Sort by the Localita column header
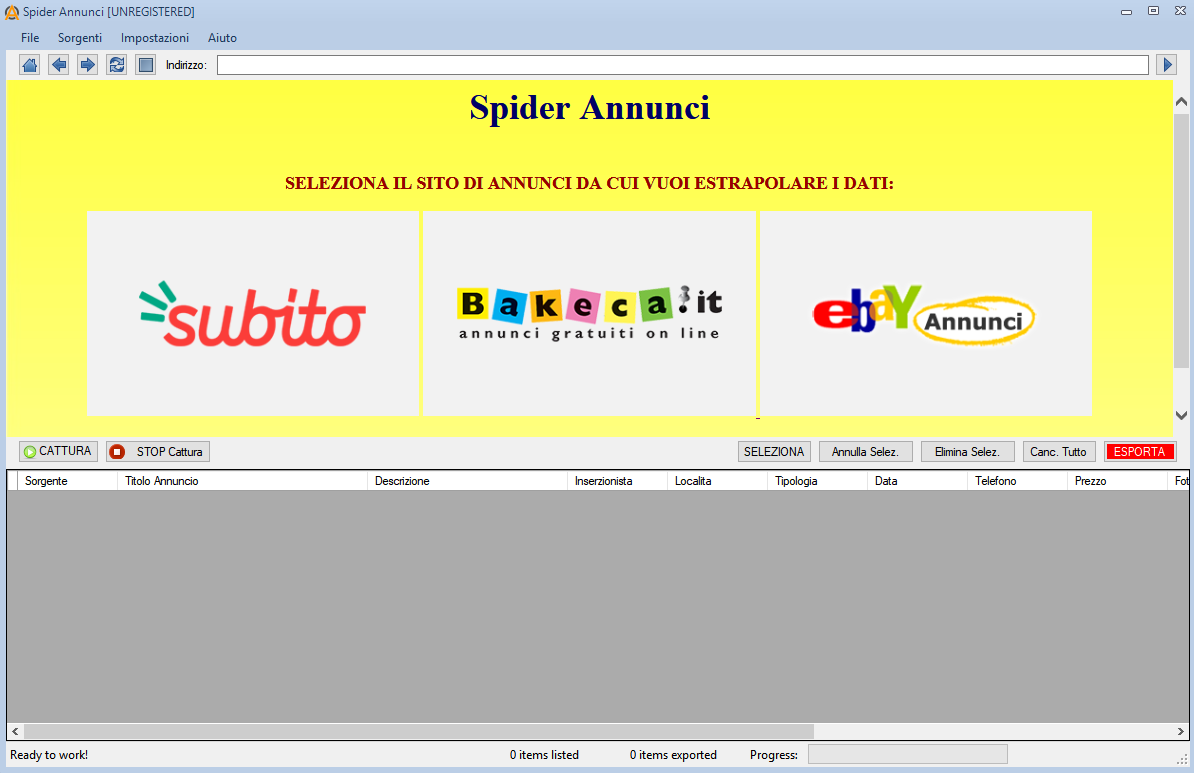Image resolution: width=1194 pixels, height=773 pixels. click(x=717, y=481)
